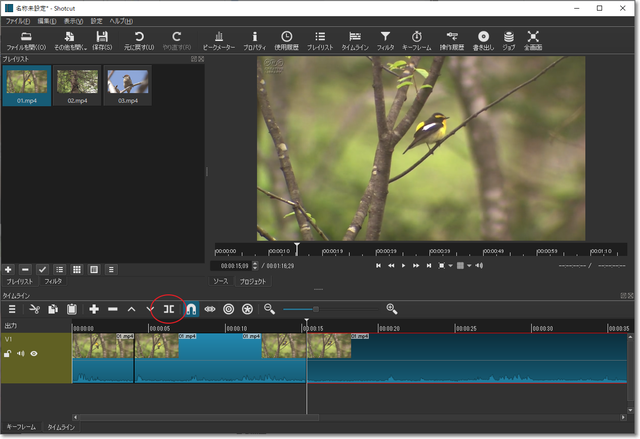Open the 設定 (Settings) menu
The width and height of the screenshot is (640, 439).
click(x=96, y=21)
